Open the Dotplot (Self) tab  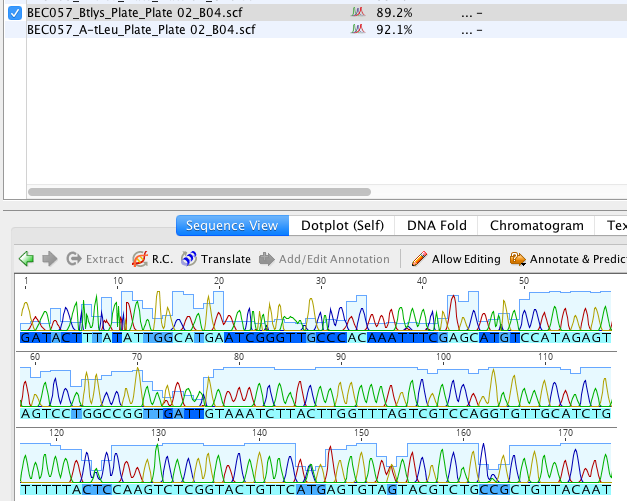click(x=342, y=226)
